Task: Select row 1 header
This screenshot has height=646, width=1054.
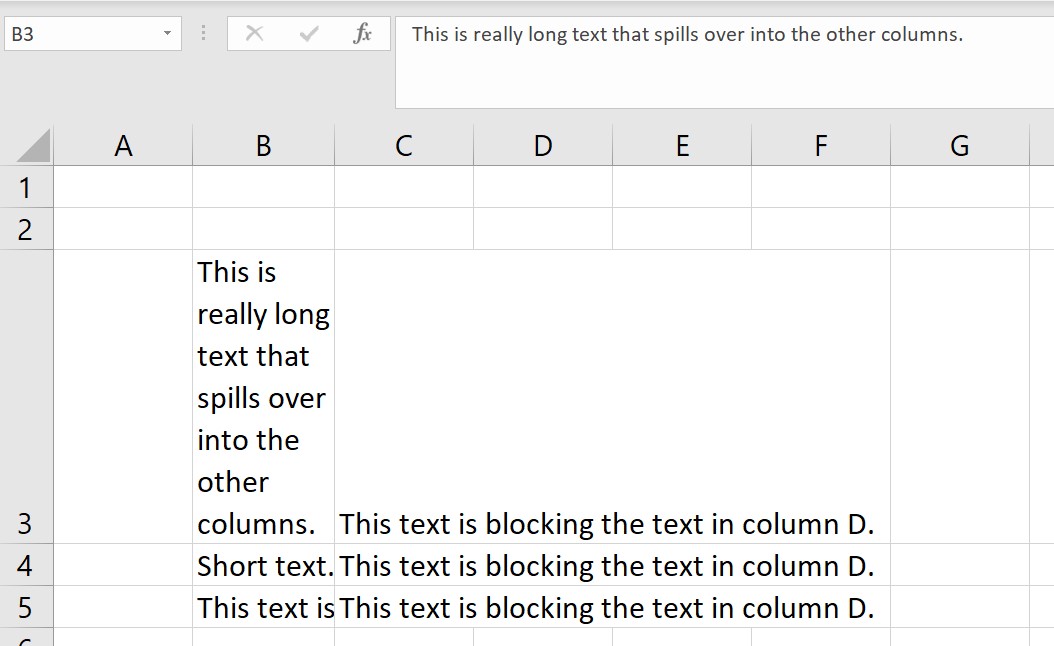Action: point(27,187)
